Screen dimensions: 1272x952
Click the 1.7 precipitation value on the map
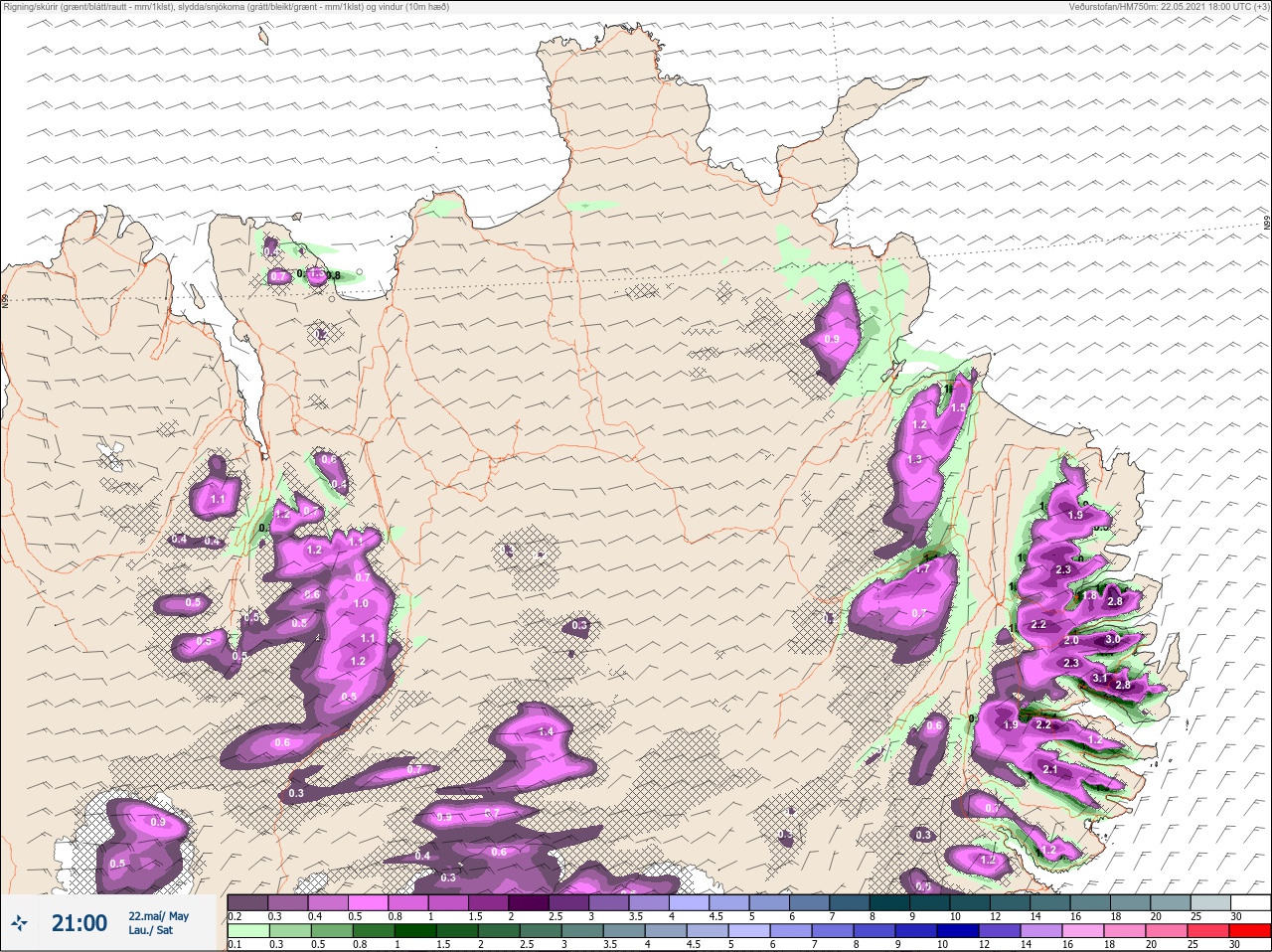click(x=922, y=568)
